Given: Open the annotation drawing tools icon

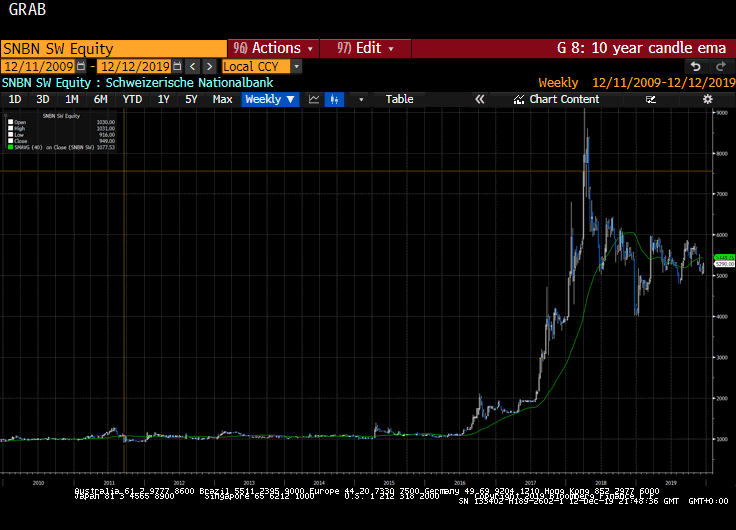Looking at the screenshot, I should 651,100.
